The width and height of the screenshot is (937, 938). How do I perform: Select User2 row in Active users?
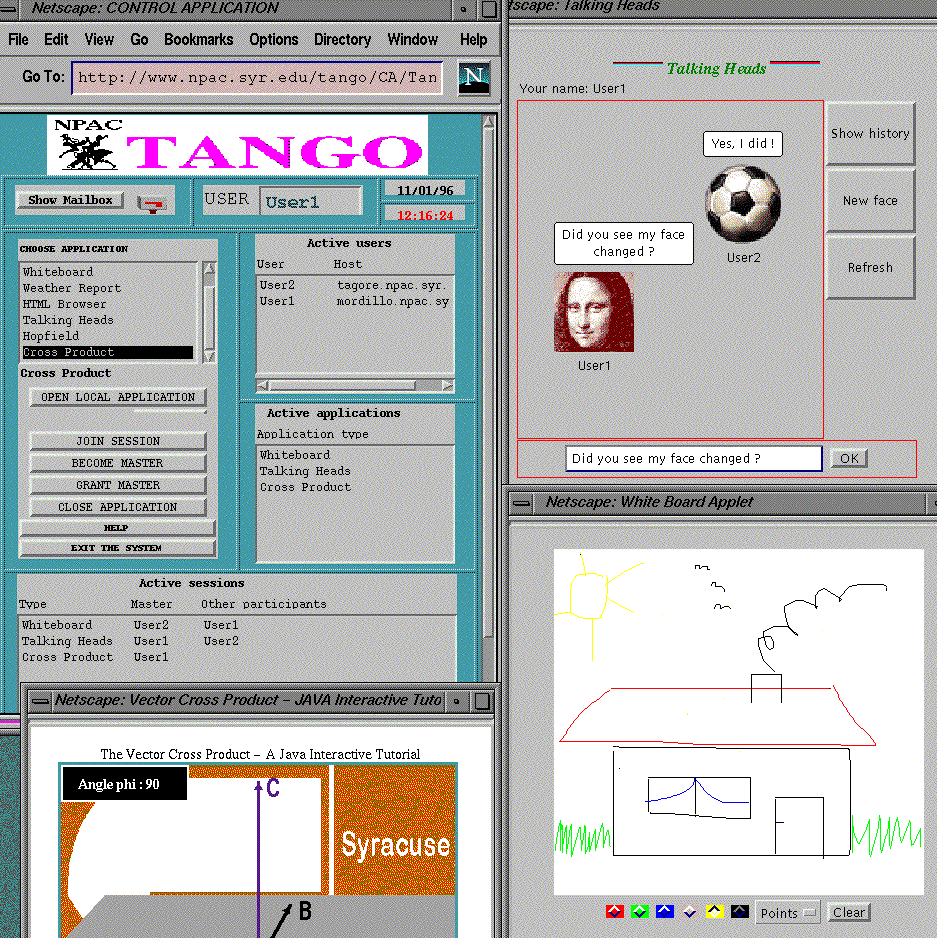click(355, 285)
